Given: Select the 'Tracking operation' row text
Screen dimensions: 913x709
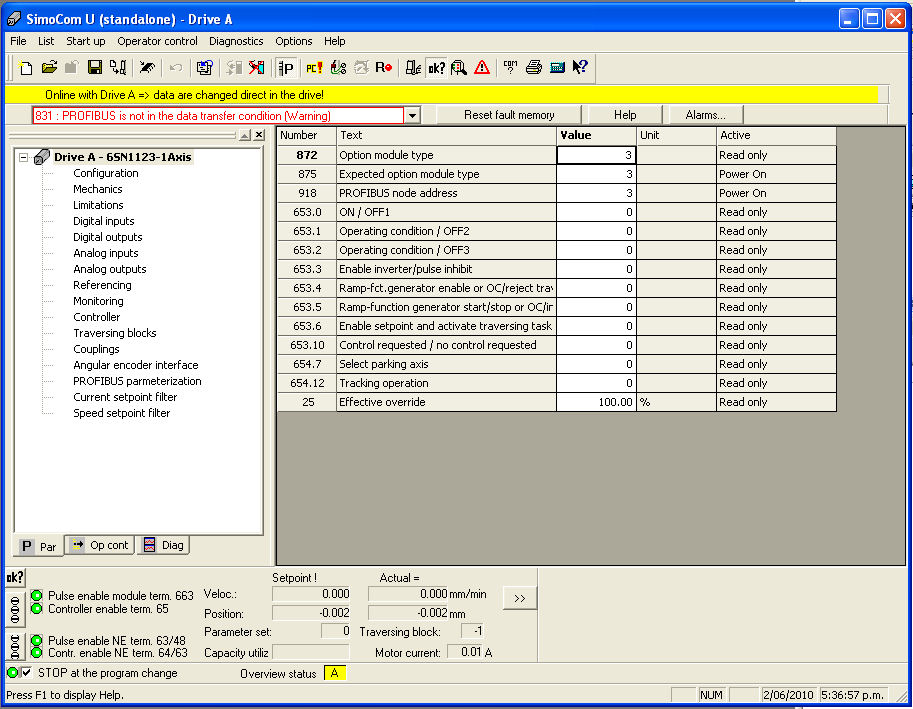Looking at the screenshot, I should (x=384, y=383).
